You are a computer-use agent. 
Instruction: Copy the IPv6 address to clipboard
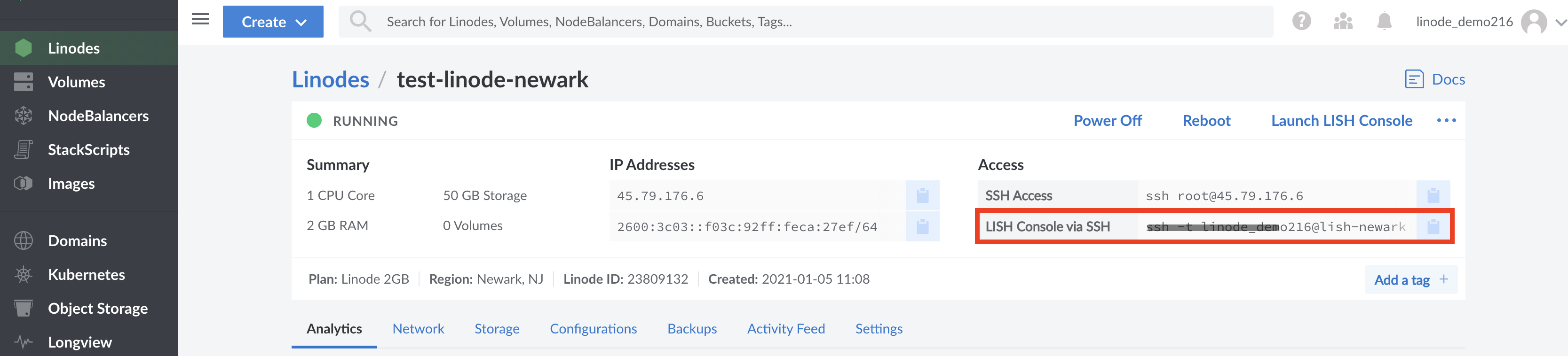[922, 226]
